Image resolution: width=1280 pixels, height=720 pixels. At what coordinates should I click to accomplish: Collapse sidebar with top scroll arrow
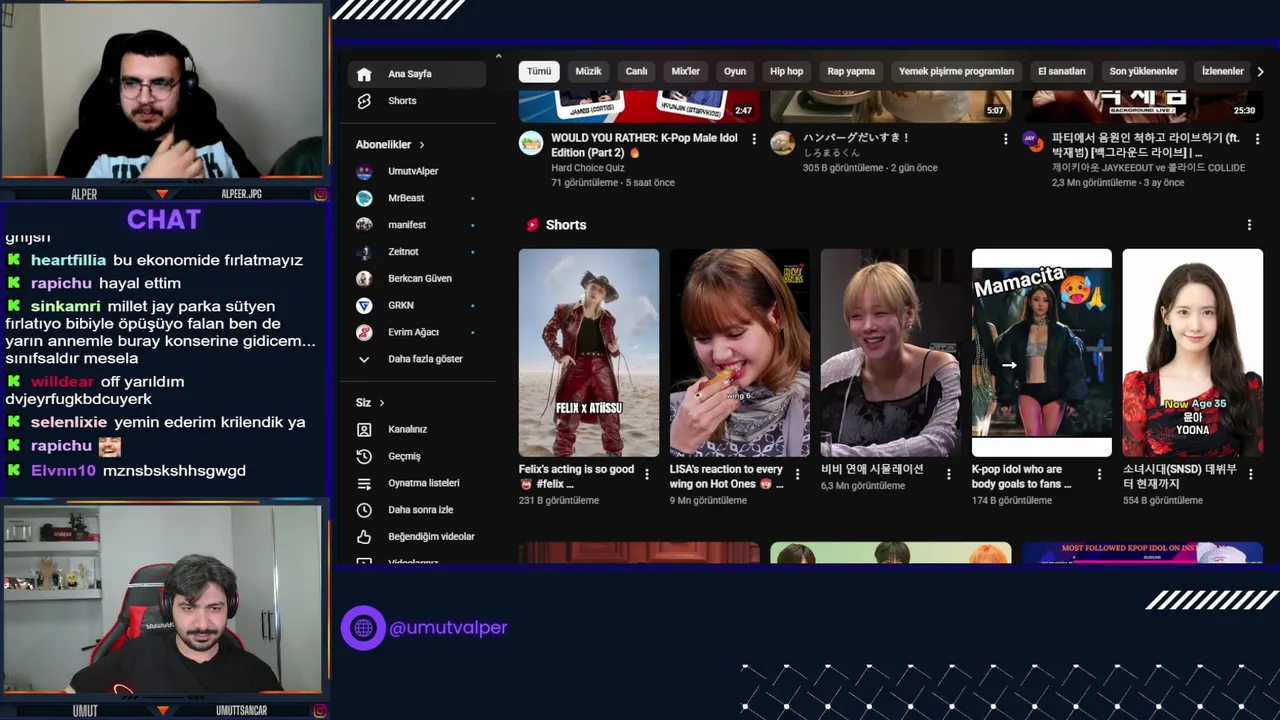tap(498, 57)
